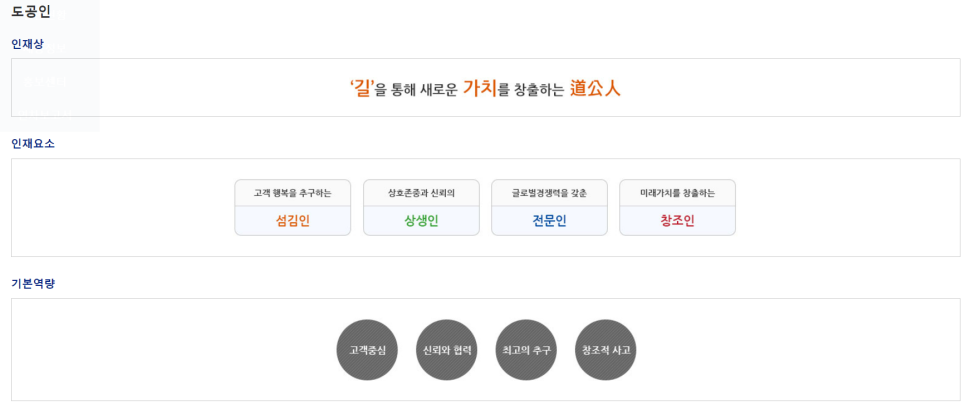Click the 최고의 추구 circle badge
Image resolution: width=966 pixels, height=405 pixels.
(526, 350)
